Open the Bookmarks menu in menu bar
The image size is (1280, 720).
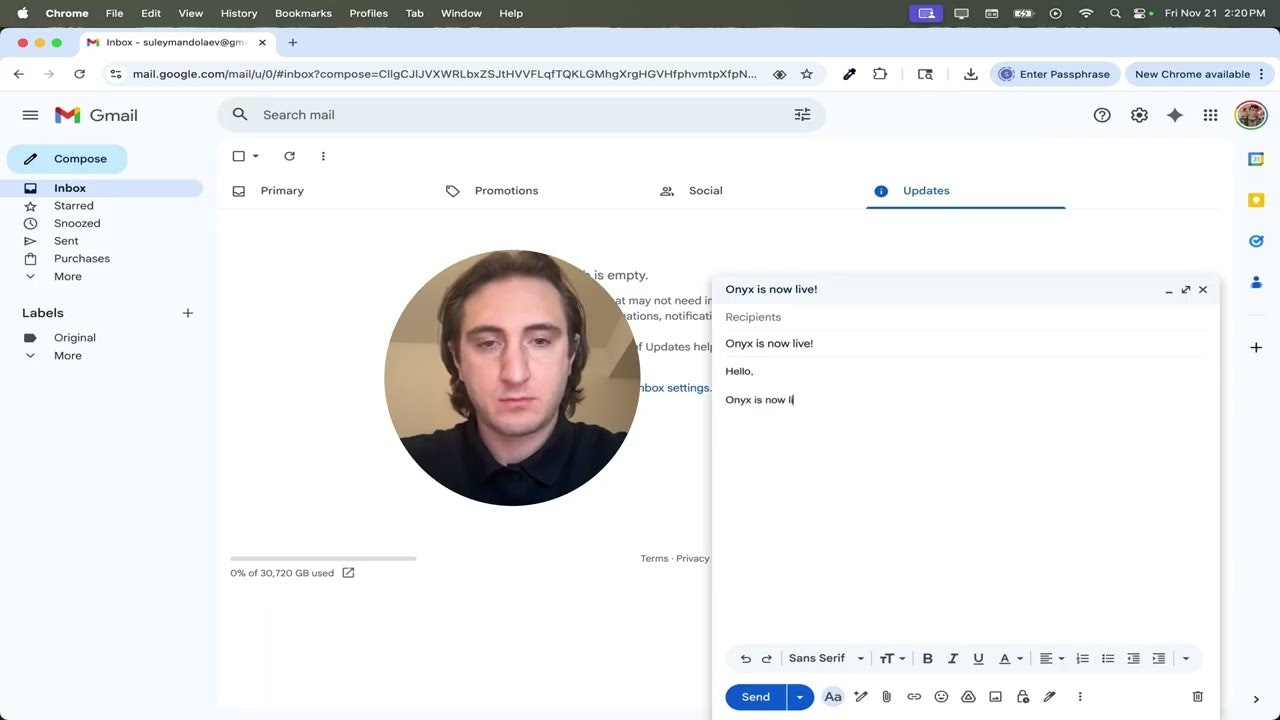click(302, 13)
